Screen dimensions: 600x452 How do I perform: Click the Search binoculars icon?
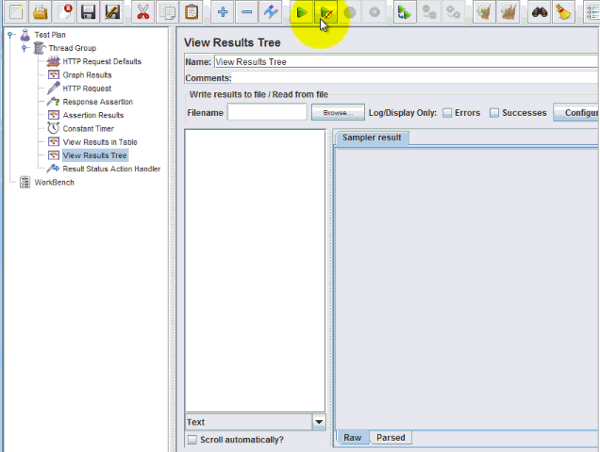(x=539, y=13)
